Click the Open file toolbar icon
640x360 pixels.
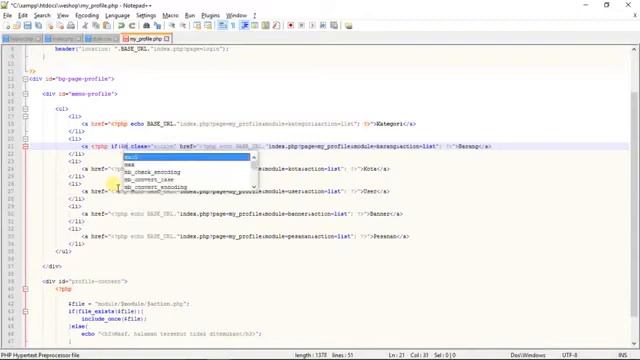(17, 26)
